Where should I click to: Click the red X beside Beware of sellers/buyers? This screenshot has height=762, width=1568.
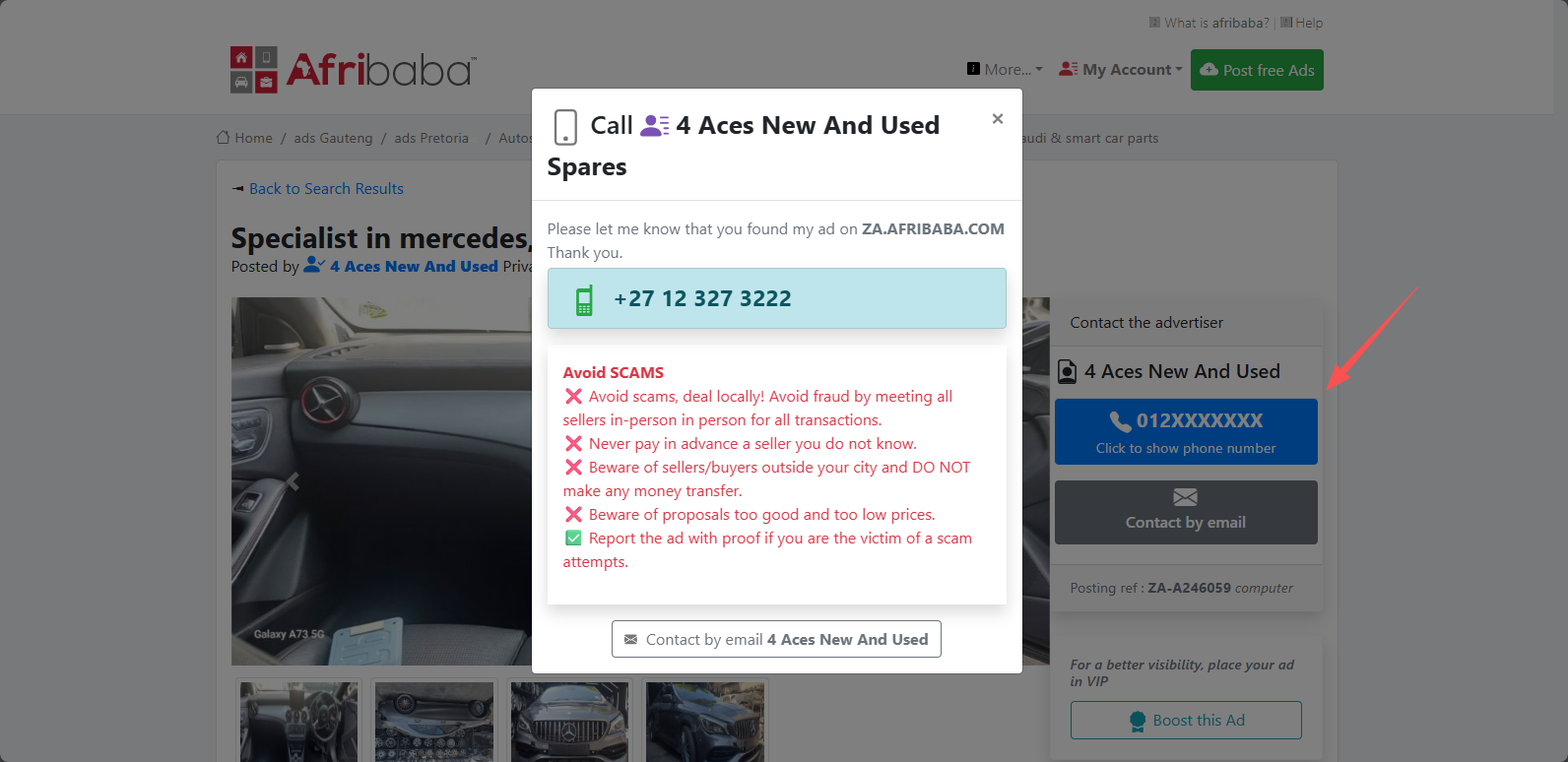pos(573,467)
